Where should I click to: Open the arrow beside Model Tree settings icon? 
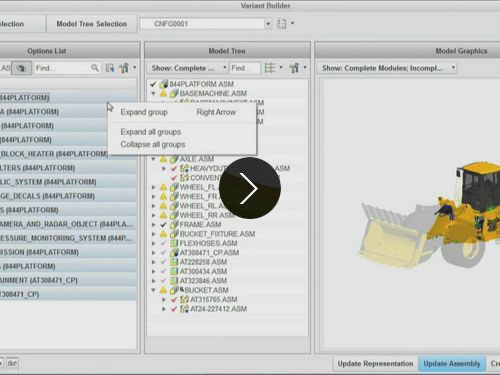(x=305, y=68)
